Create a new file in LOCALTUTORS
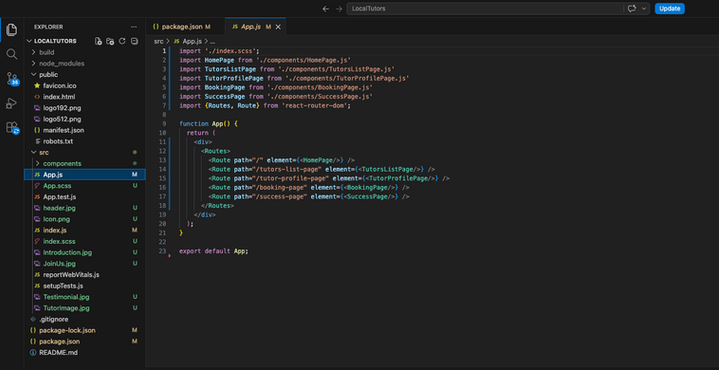The width and height of the screenshot is (719, 370). tap(98, 41)
